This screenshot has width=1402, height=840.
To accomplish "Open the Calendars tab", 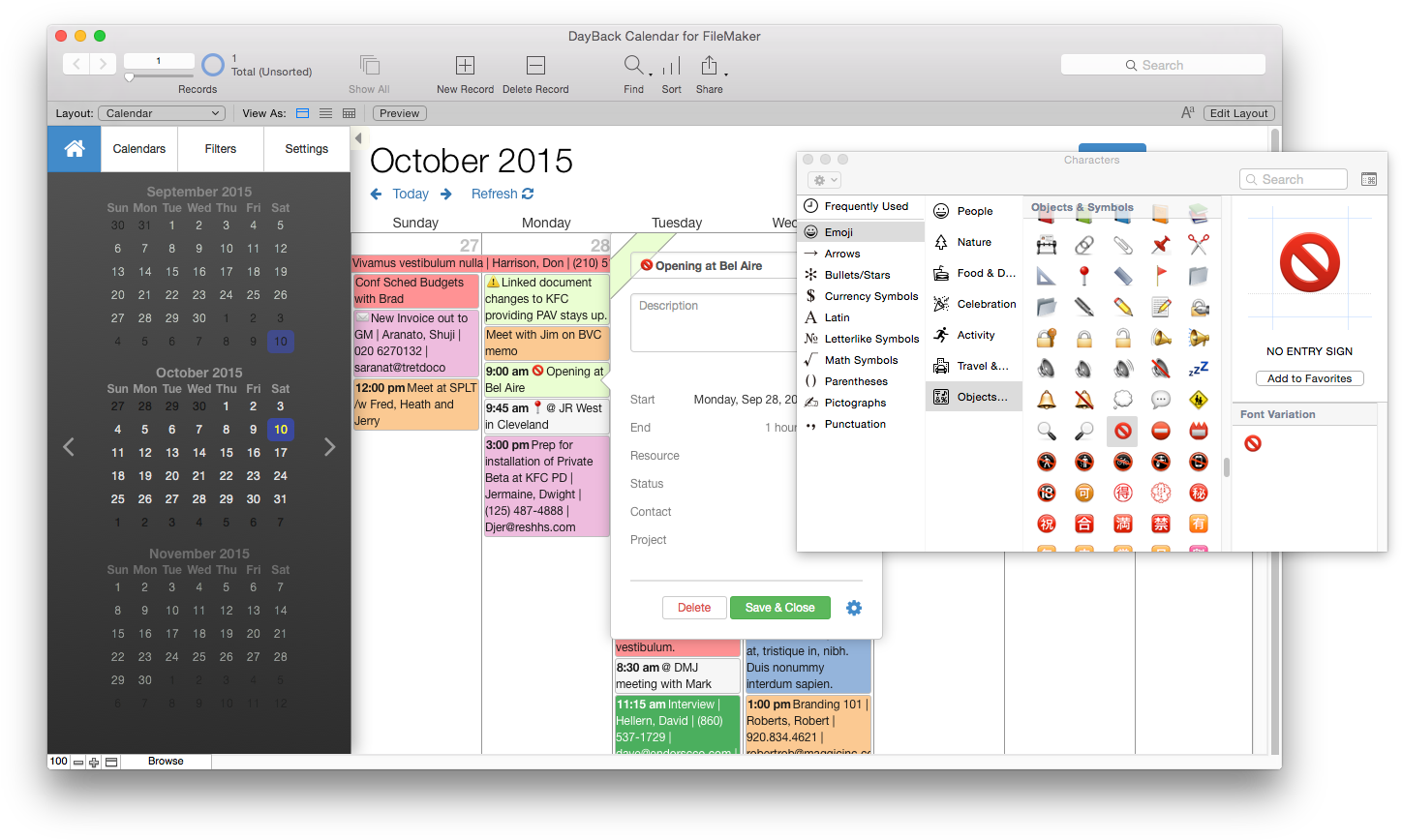I will 139,149.
